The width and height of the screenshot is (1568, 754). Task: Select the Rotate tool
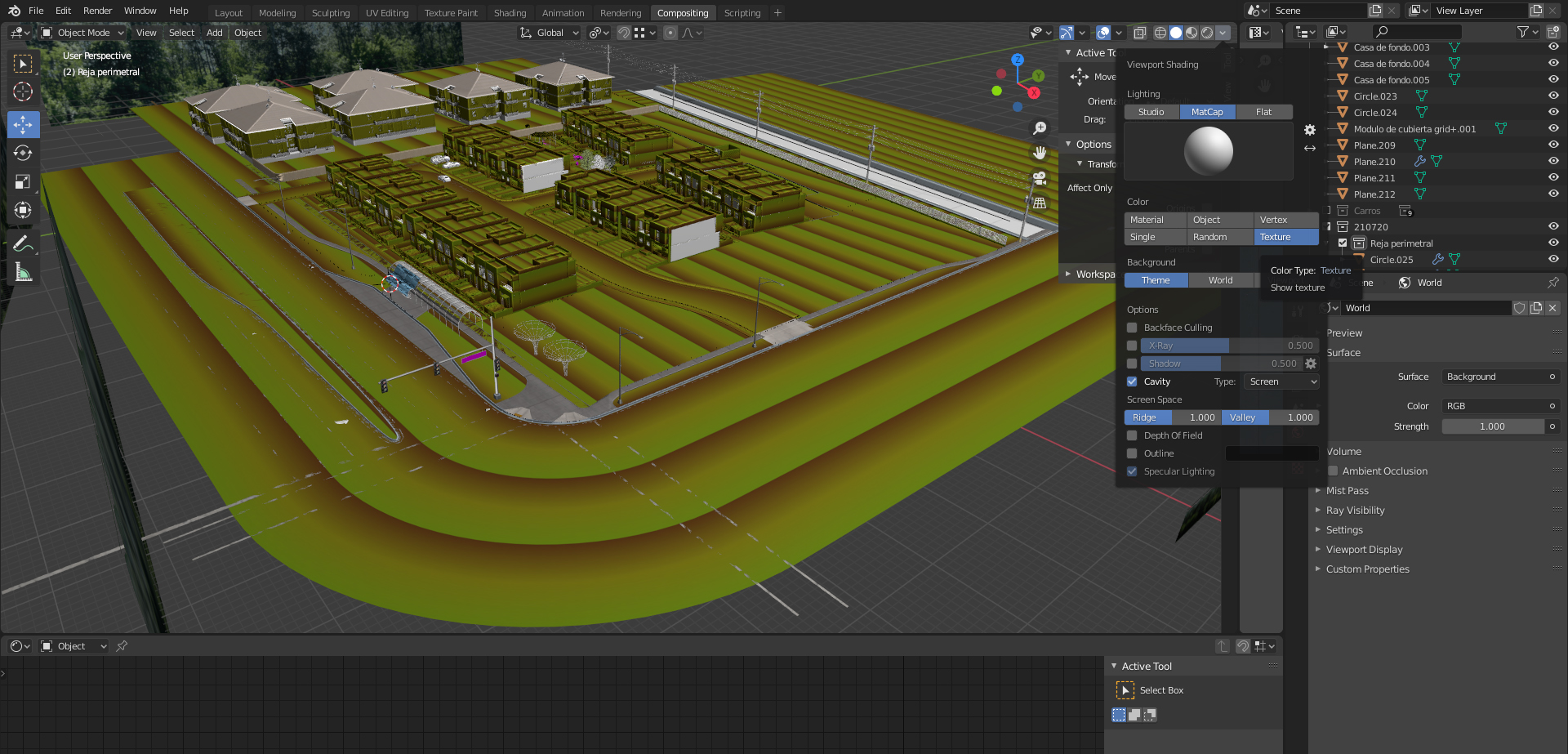tap(23, 153)
